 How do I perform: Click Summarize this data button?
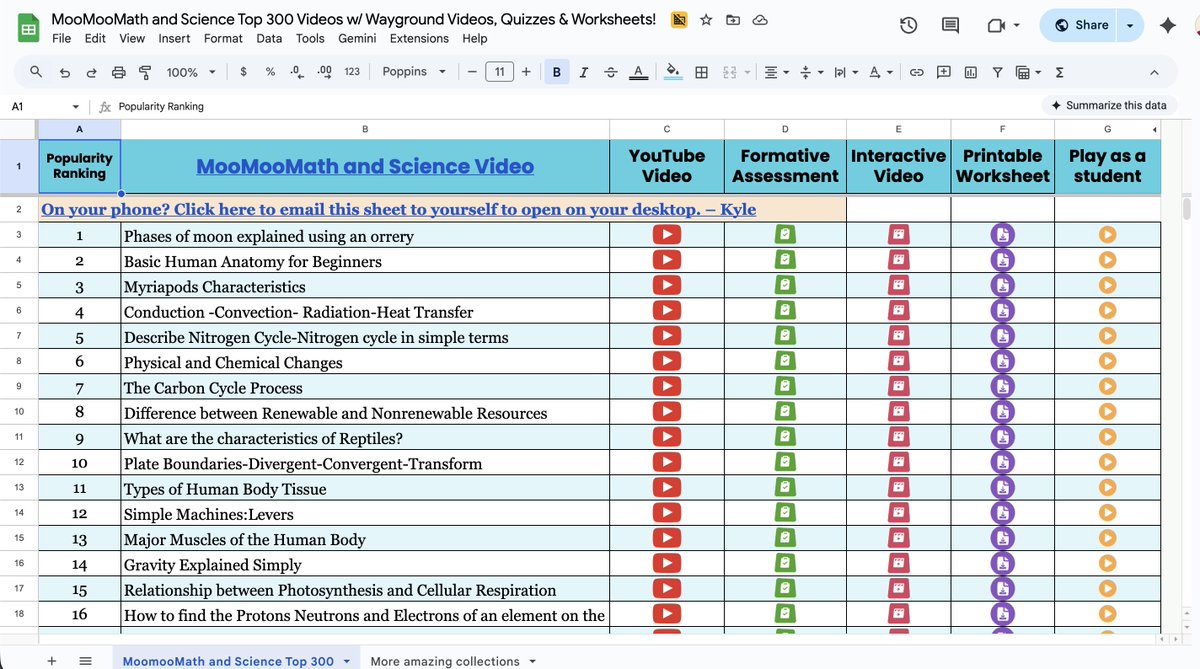1108,105
